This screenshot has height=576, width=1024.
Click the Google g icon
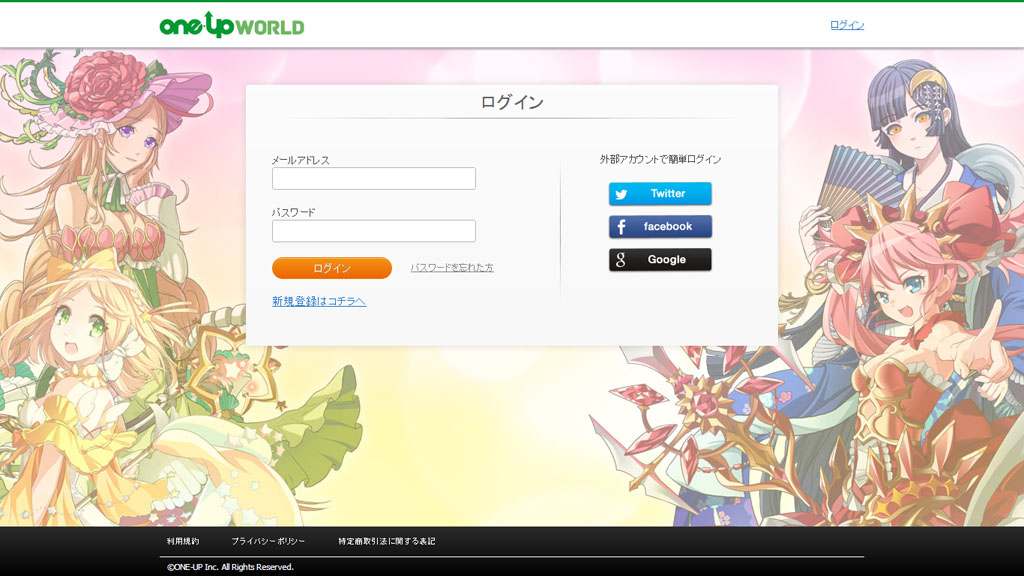(x=621, y=260)
